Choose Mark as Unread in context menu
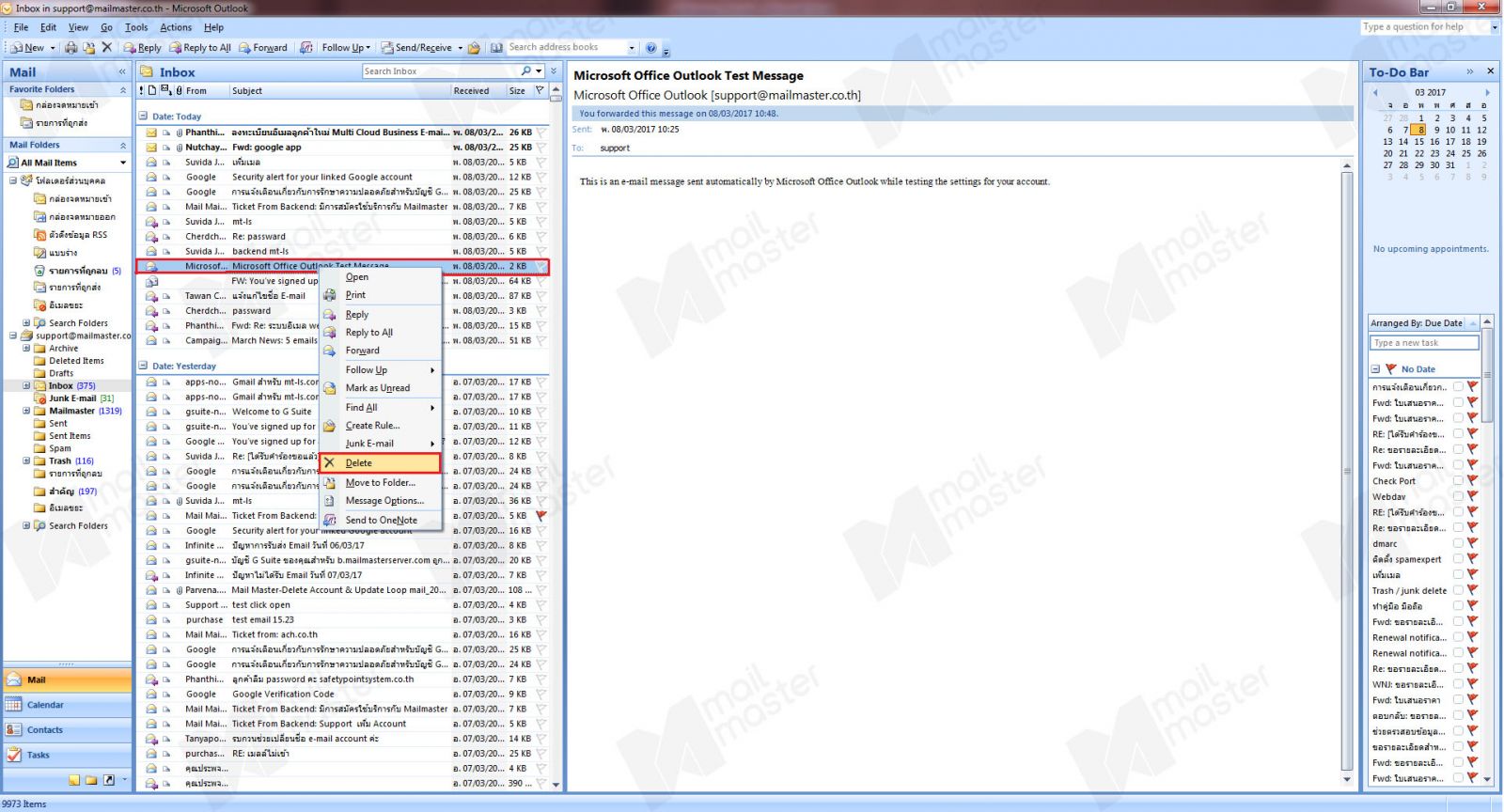This screenshot has height=812, width=1504. (378, 388)
